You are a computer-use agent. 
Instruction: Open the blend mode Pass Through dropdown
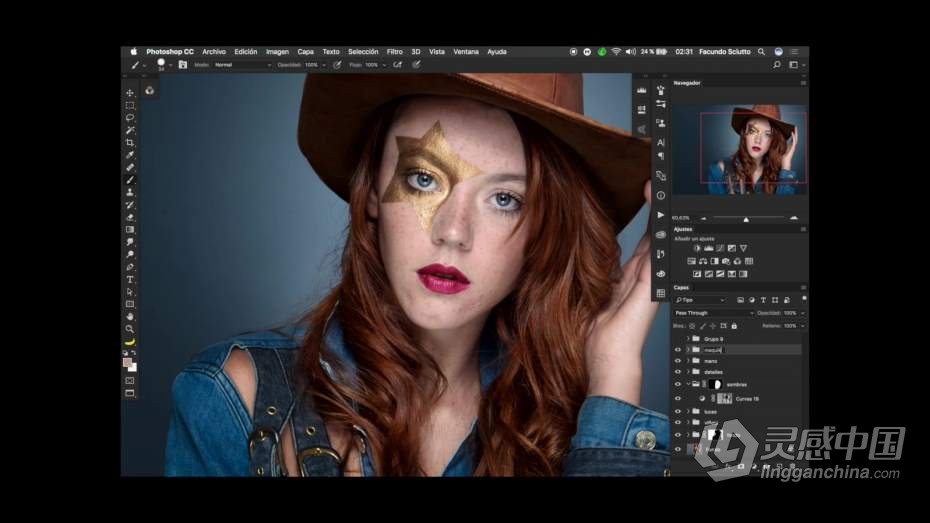[714, 313]
